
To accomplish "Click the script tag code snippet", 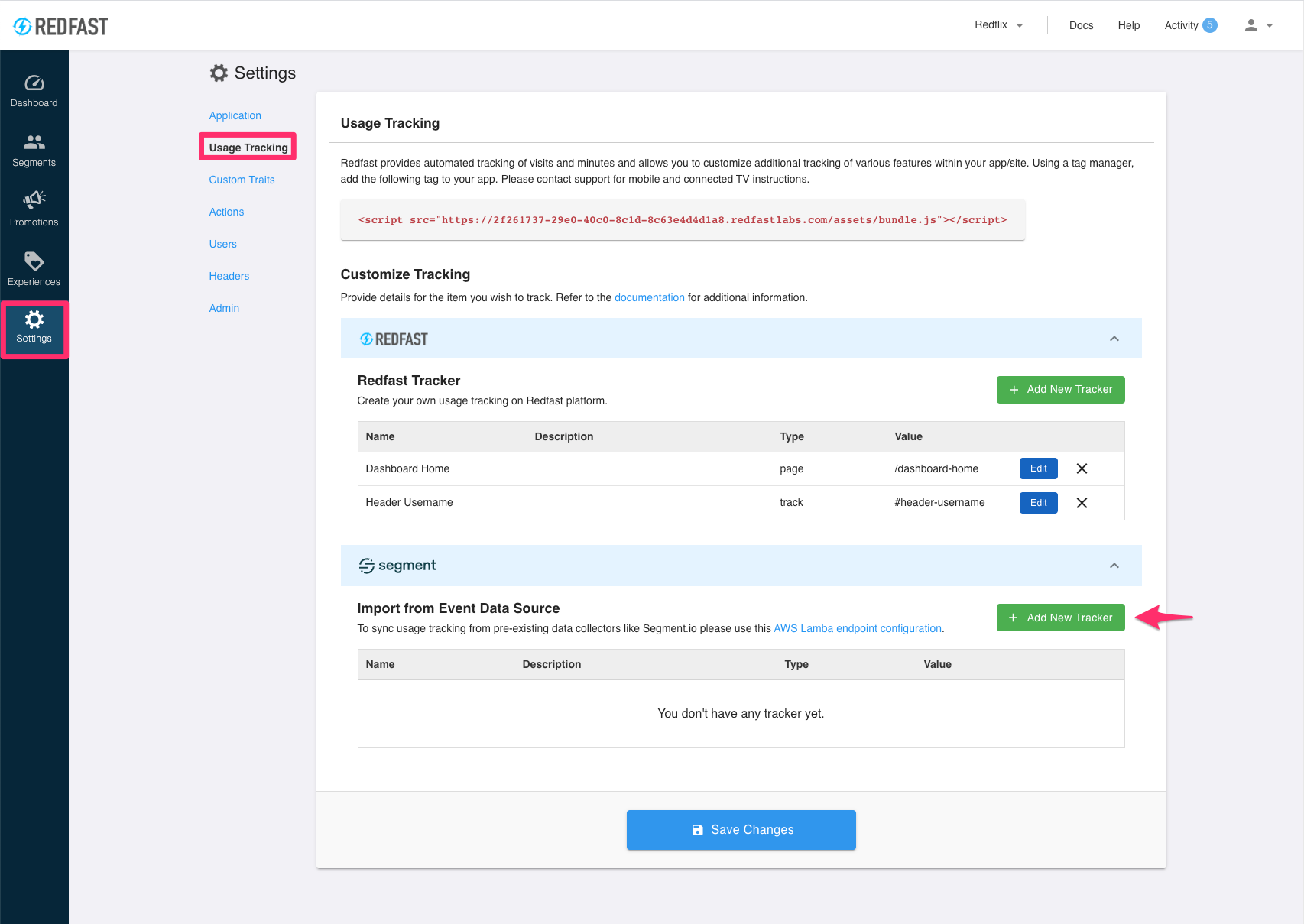I will pyautogui.click(x=683, y=220).
